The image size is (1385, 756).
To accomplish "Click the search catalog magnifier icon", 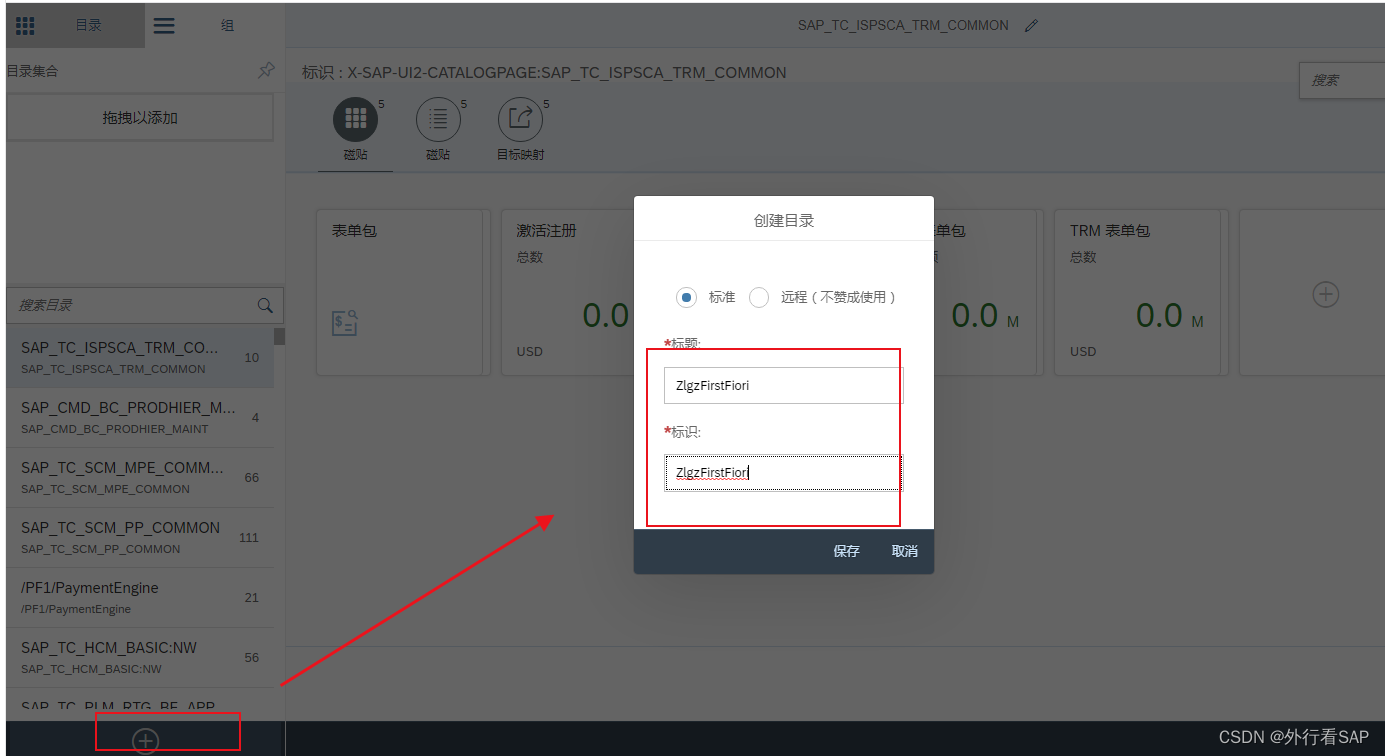I will [x=265, y=305].
